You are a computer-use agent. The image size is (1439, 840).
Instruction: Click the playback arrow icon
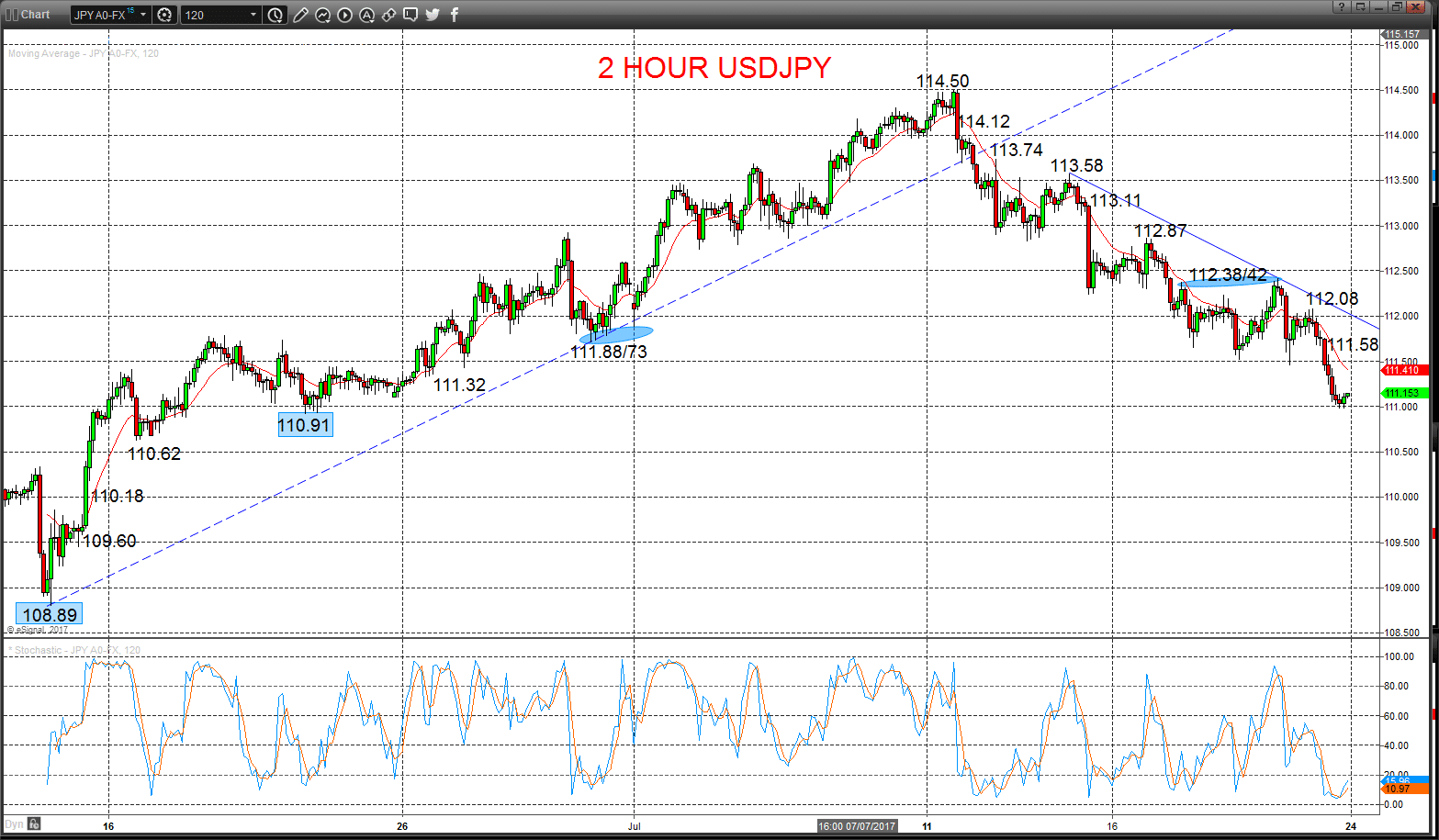(344, 15)
